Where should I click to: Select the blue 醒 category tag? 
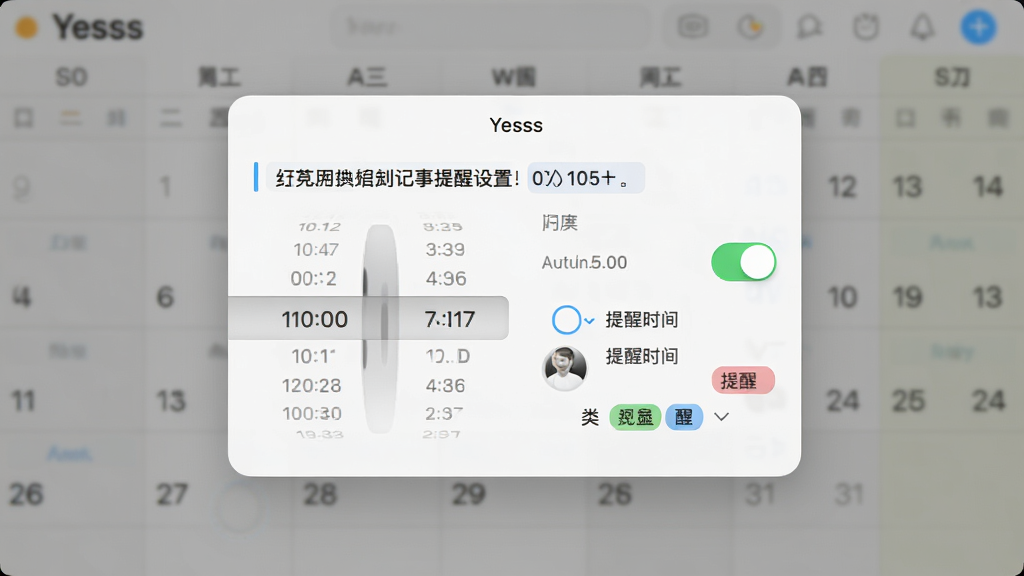[x=684, y=417]
